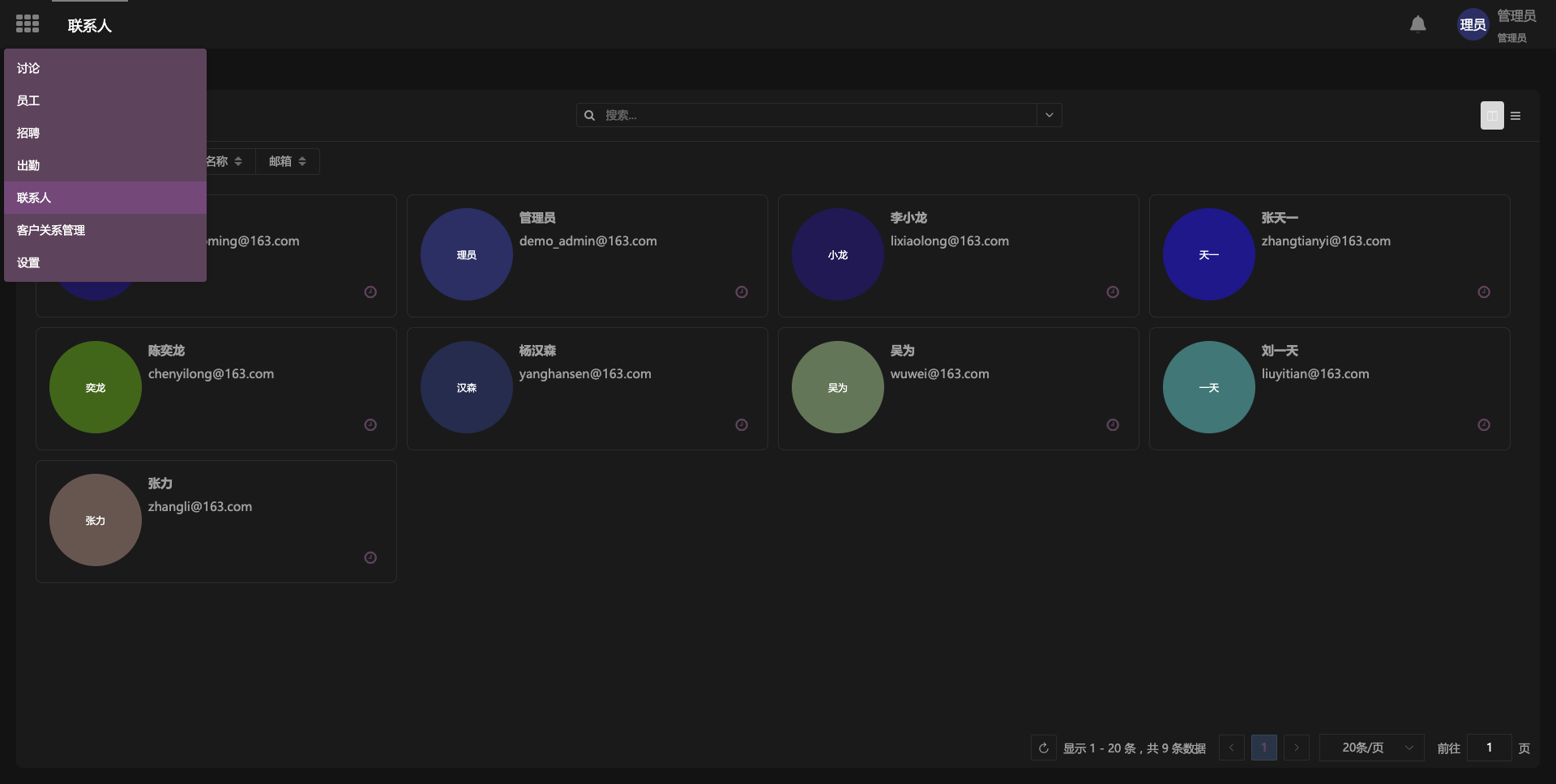
Task: Click page 1 pagination button
Action: click(x=1263, y=748)
